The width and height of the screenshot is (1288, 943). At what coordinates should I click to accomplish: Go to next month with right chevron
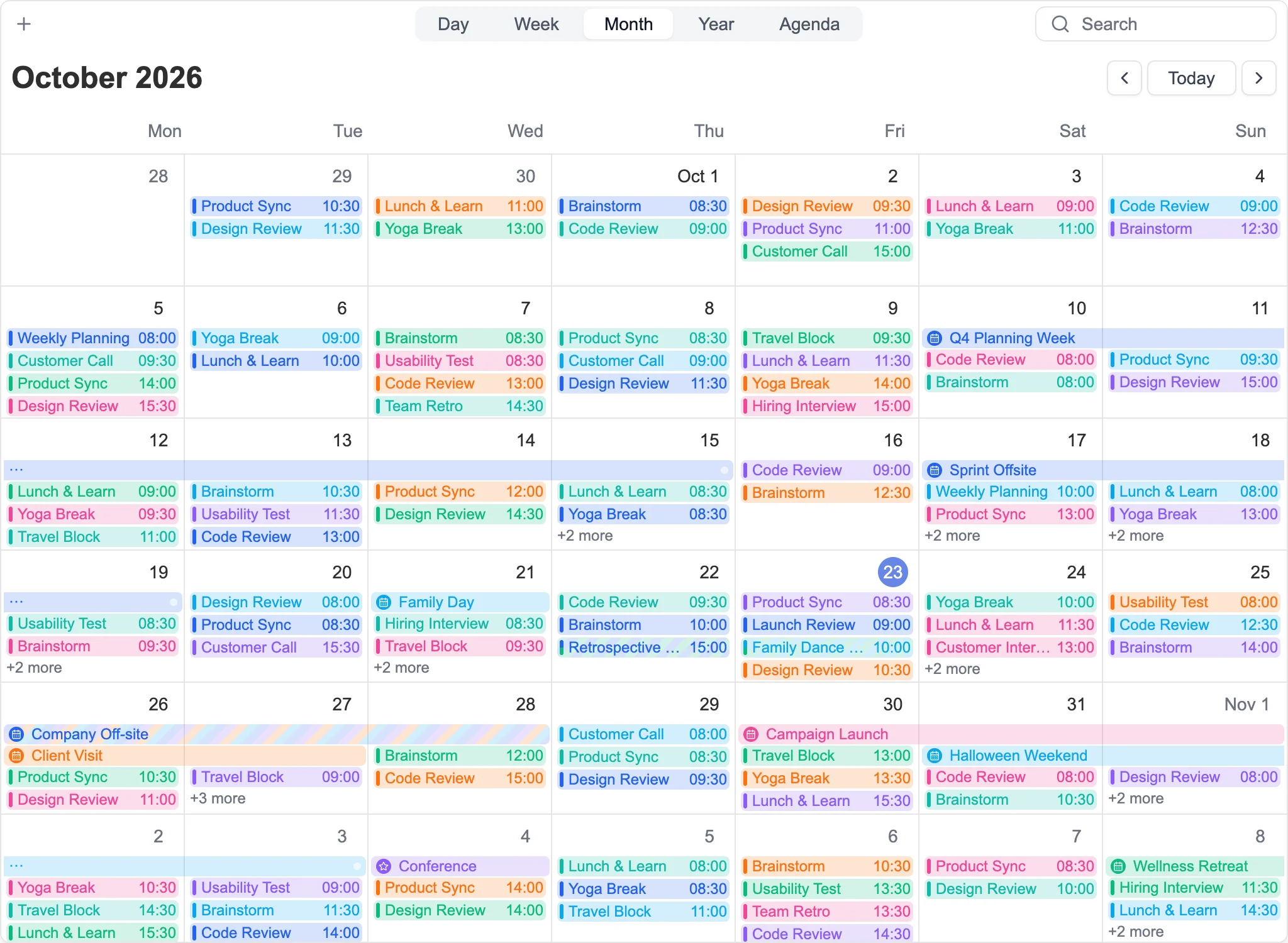pos(1259,78)
